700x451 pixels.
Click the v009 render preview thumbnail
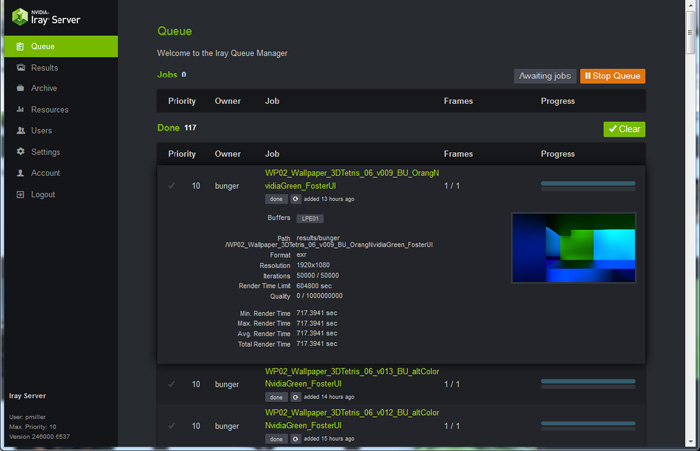point(574,248)
